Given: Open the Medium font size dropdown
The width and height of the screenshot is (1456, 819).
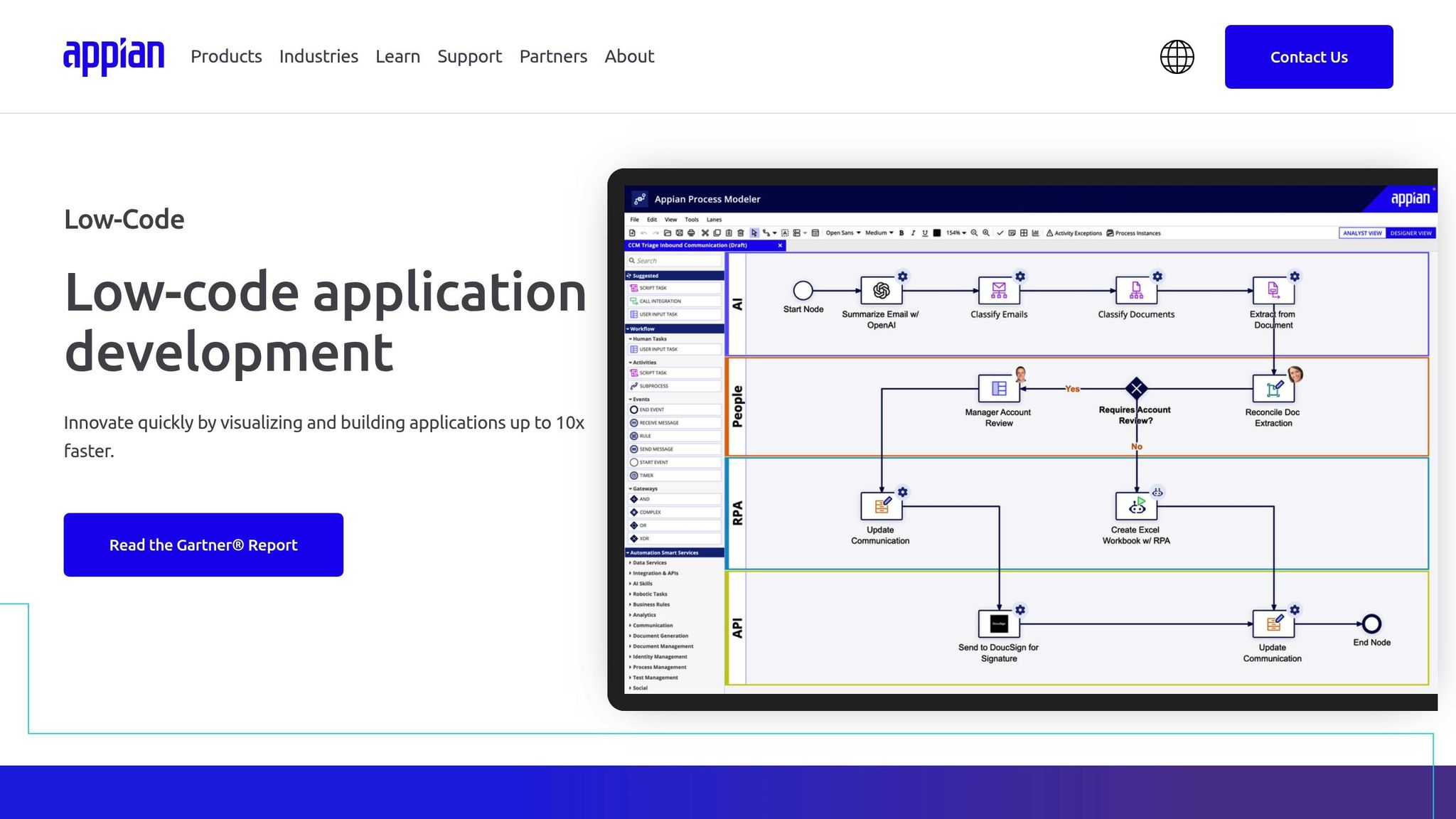Looking at the screenshot, I should tap(879, 232).
